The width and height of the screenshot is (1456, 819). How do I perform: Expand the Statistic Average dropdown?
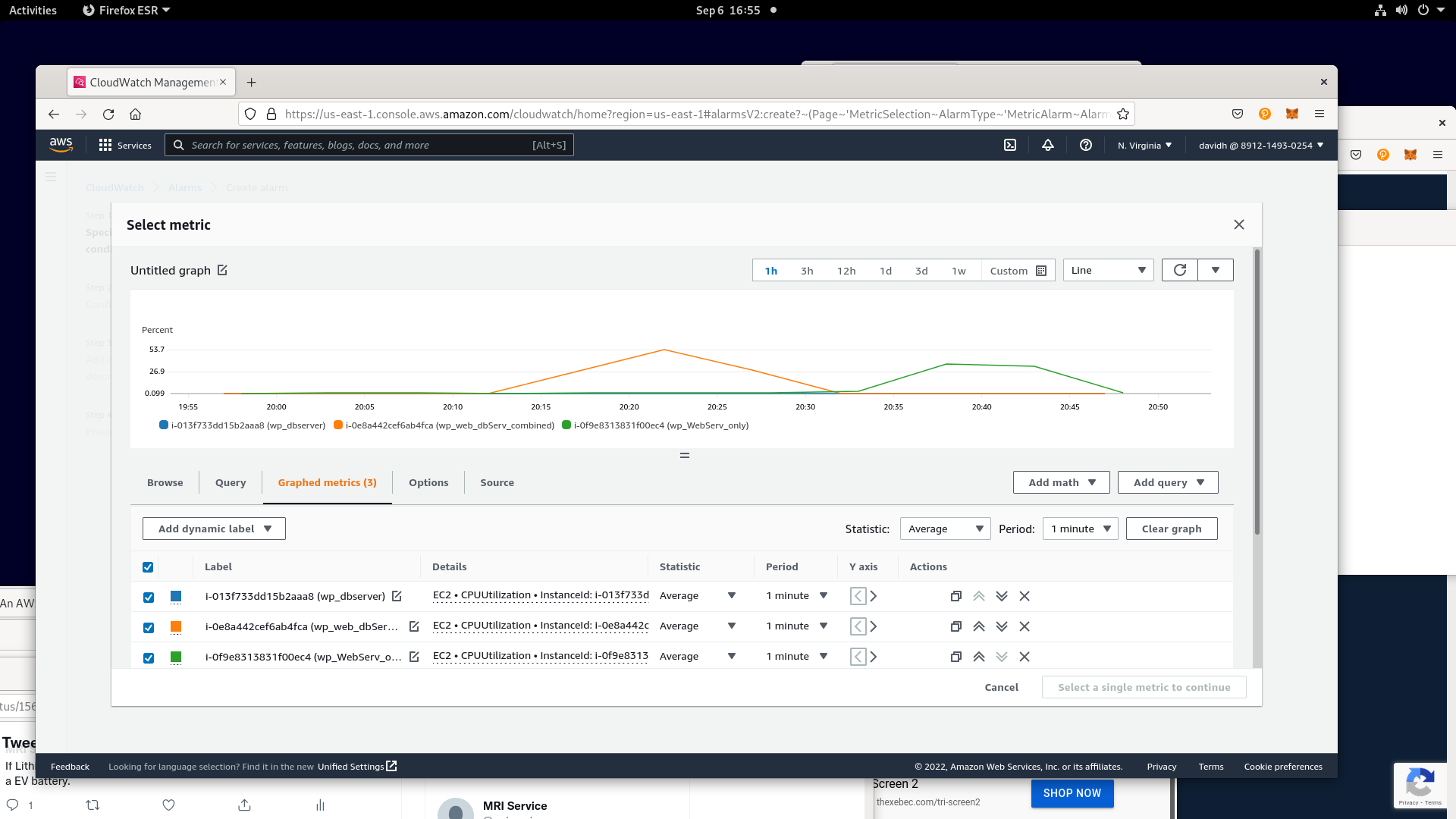coord(945,529)
